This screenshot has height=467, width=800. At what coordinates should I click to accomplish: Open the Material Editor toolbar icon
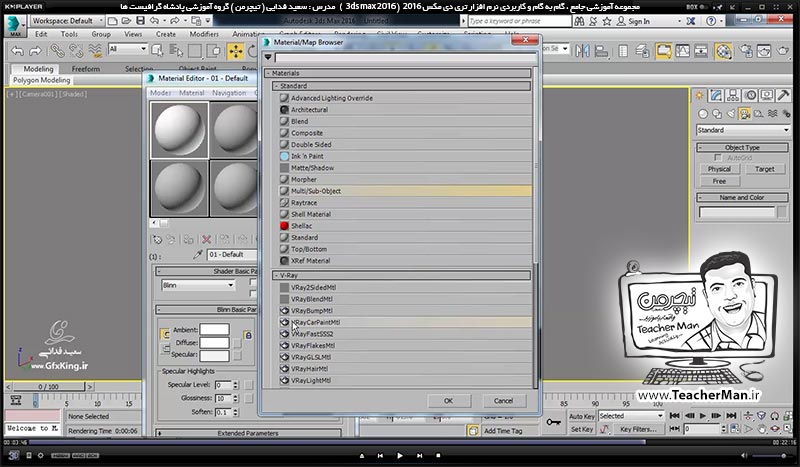click(x=723, y=51)
